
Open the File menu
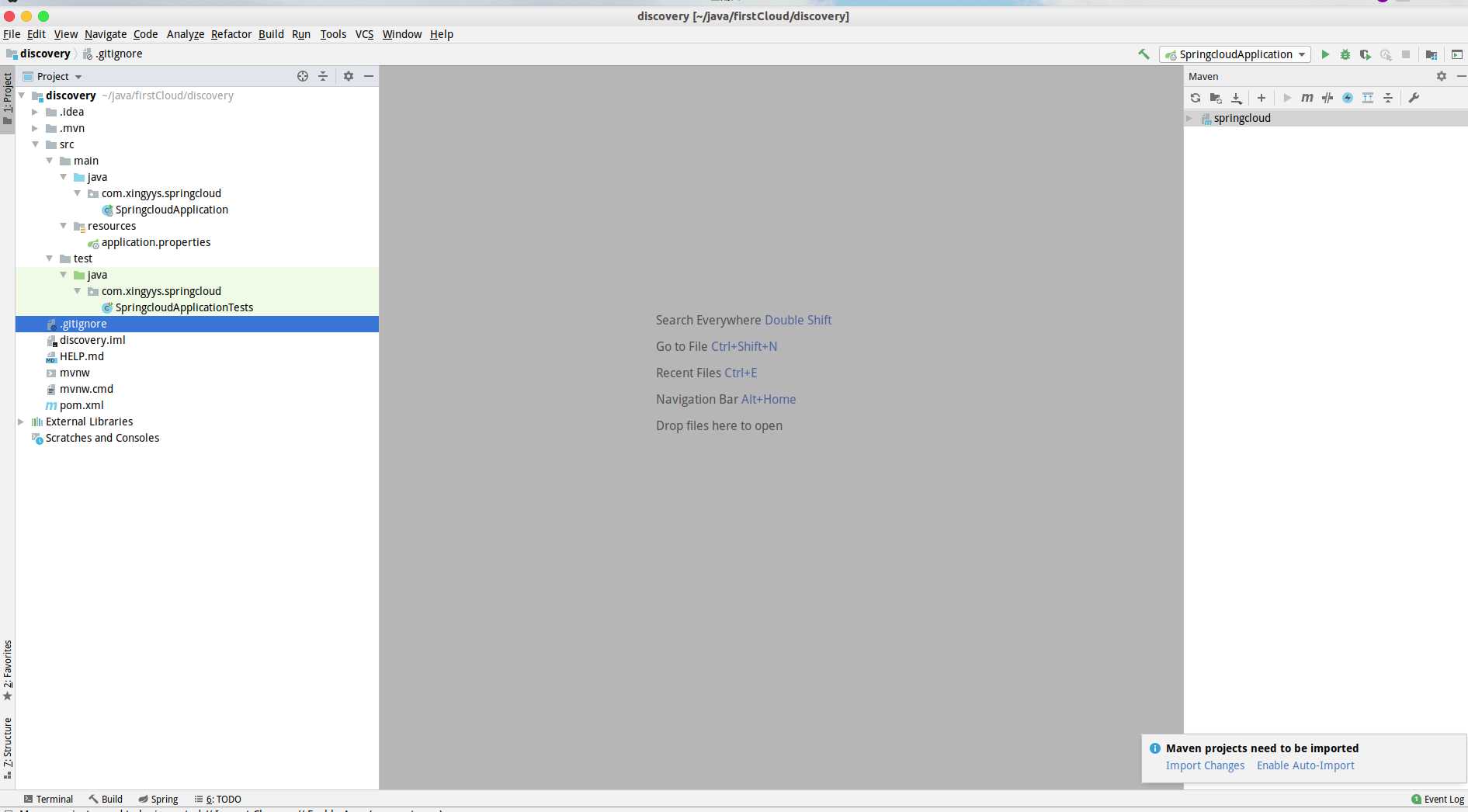12,34
